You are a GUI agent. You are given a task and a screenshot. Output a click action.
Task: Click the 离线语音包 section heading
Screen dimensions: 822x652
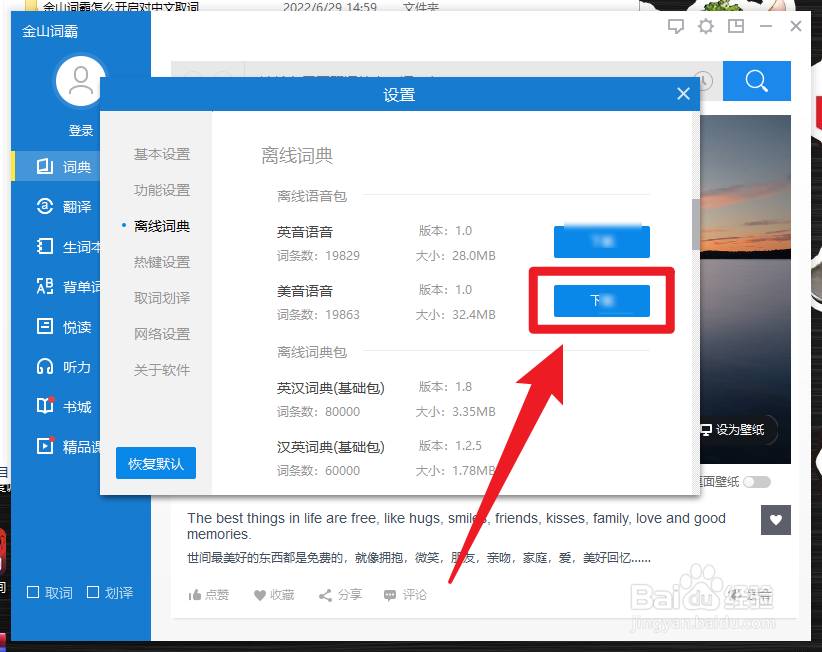point(312,196)
